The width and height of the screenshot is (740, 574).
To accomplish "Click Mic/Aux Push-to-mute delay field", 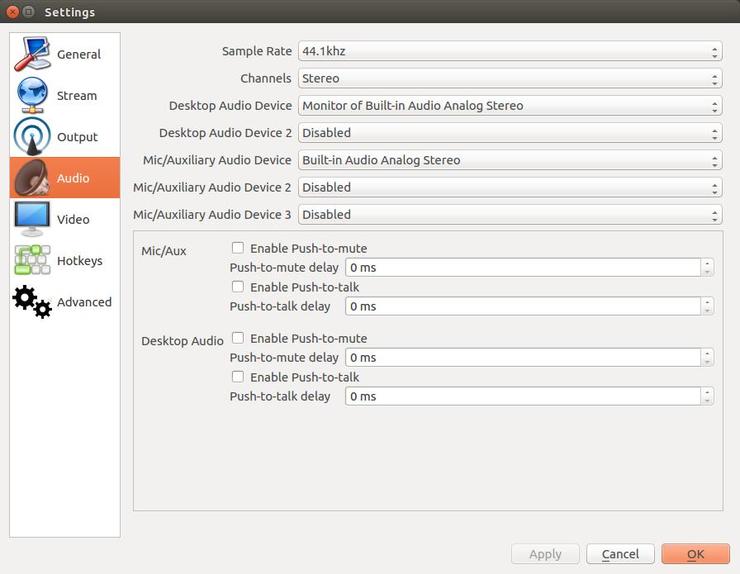I will tap(523, 268).
